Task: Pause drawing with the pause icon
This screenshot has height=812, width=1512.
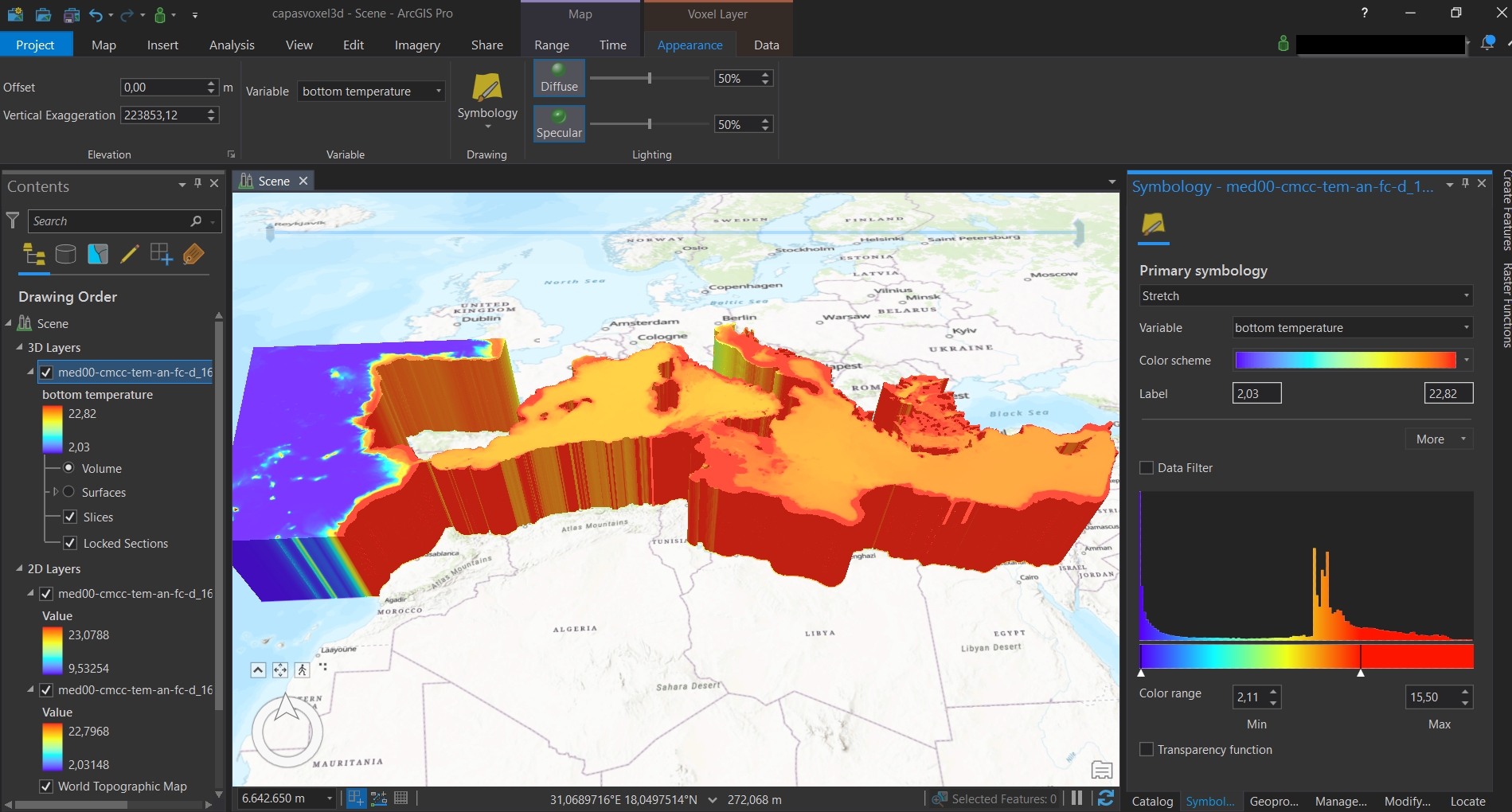Action: click(1076, 798)
